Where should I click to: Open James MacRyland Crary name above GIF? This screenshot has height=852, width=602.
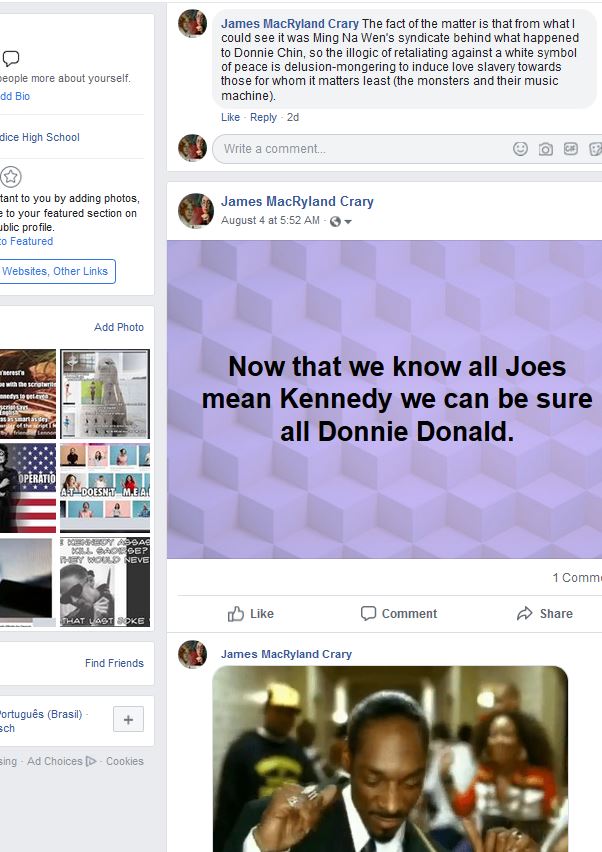(286, 654)
